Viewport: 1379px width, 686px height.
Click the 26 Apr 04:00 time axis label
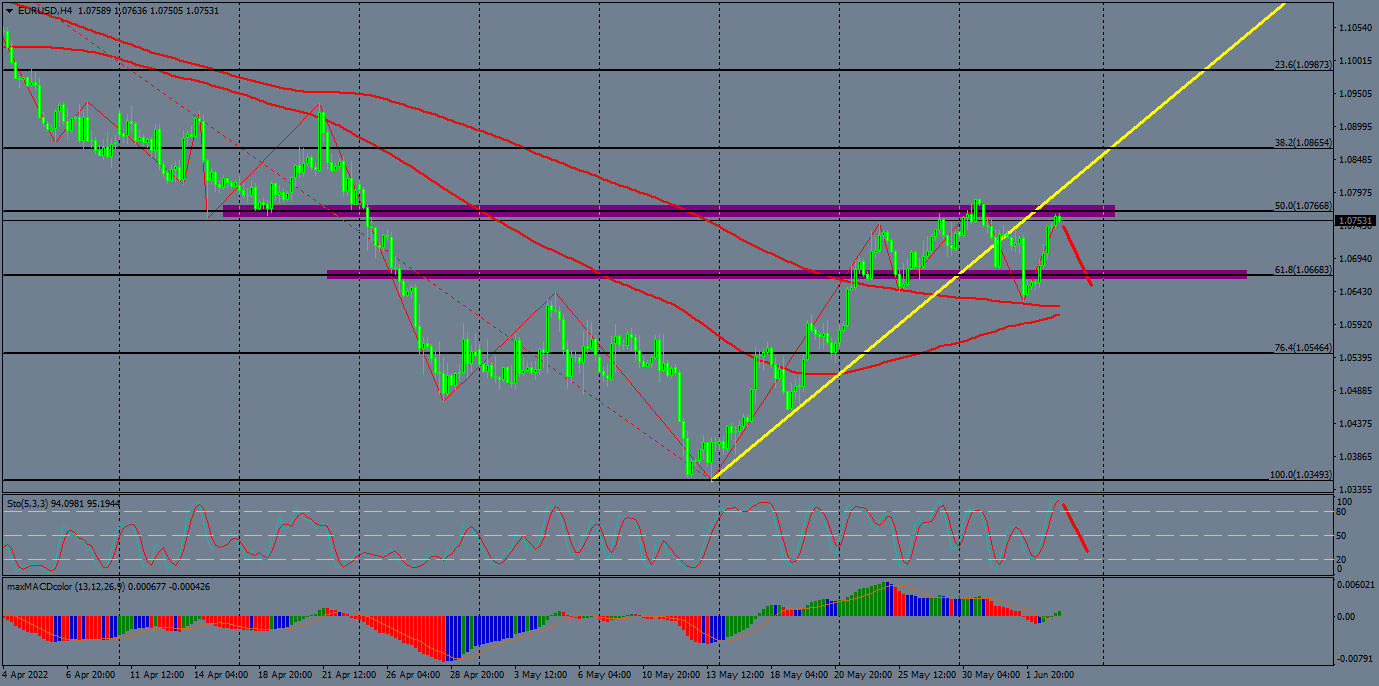[x=412, y=675]
